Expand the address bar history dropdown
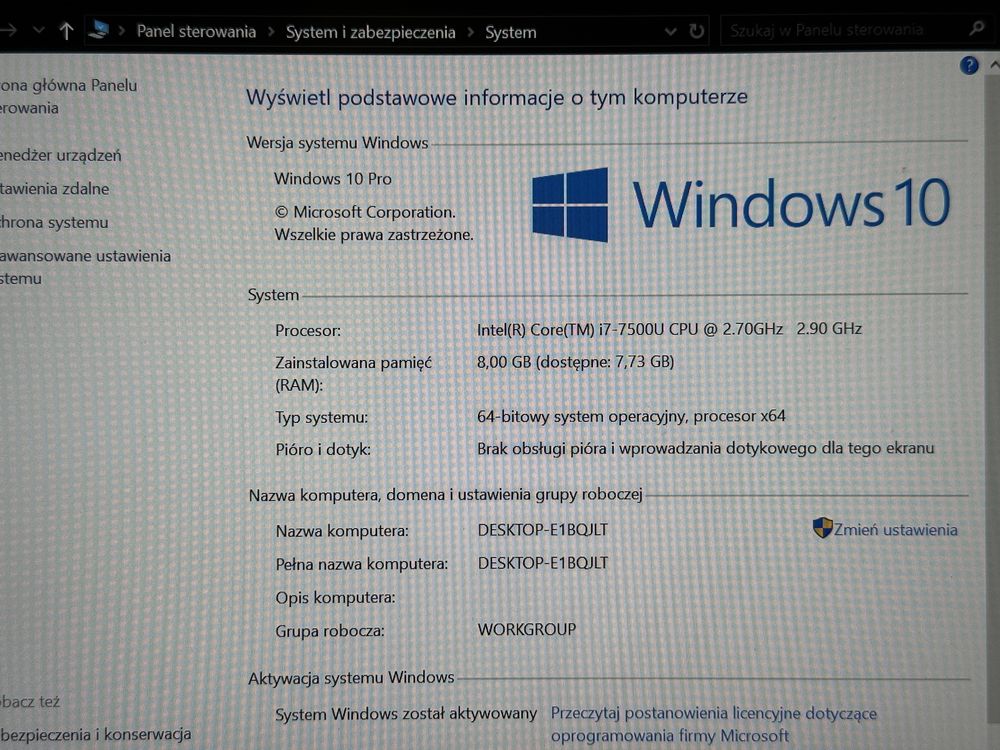The image size is (1000, 750). [670, 31]
